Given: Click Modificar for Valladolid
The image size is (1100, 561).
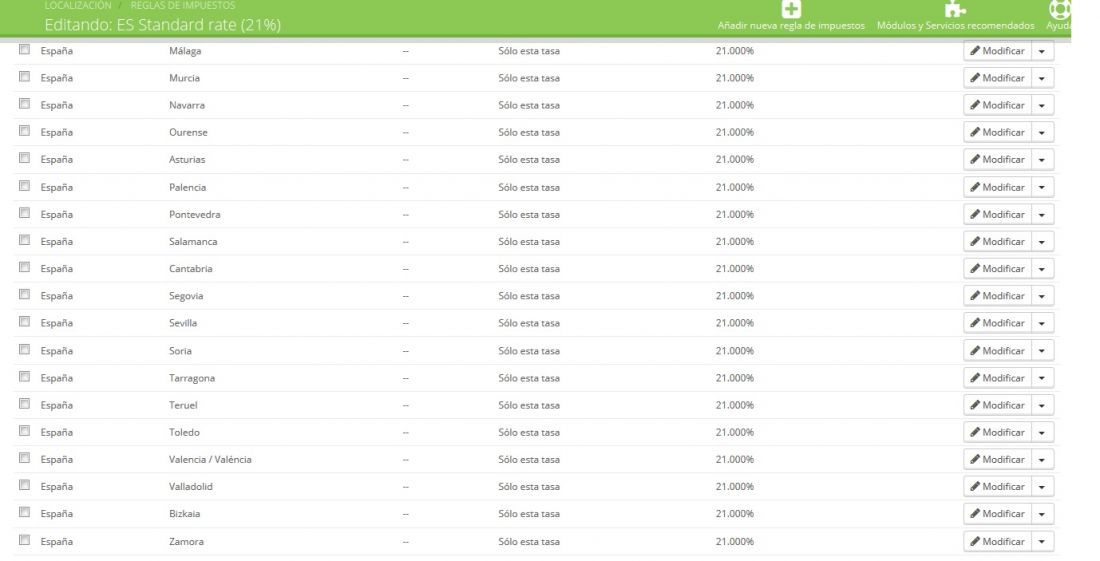Looking at the screenshot, I should (x=998, y=487).
